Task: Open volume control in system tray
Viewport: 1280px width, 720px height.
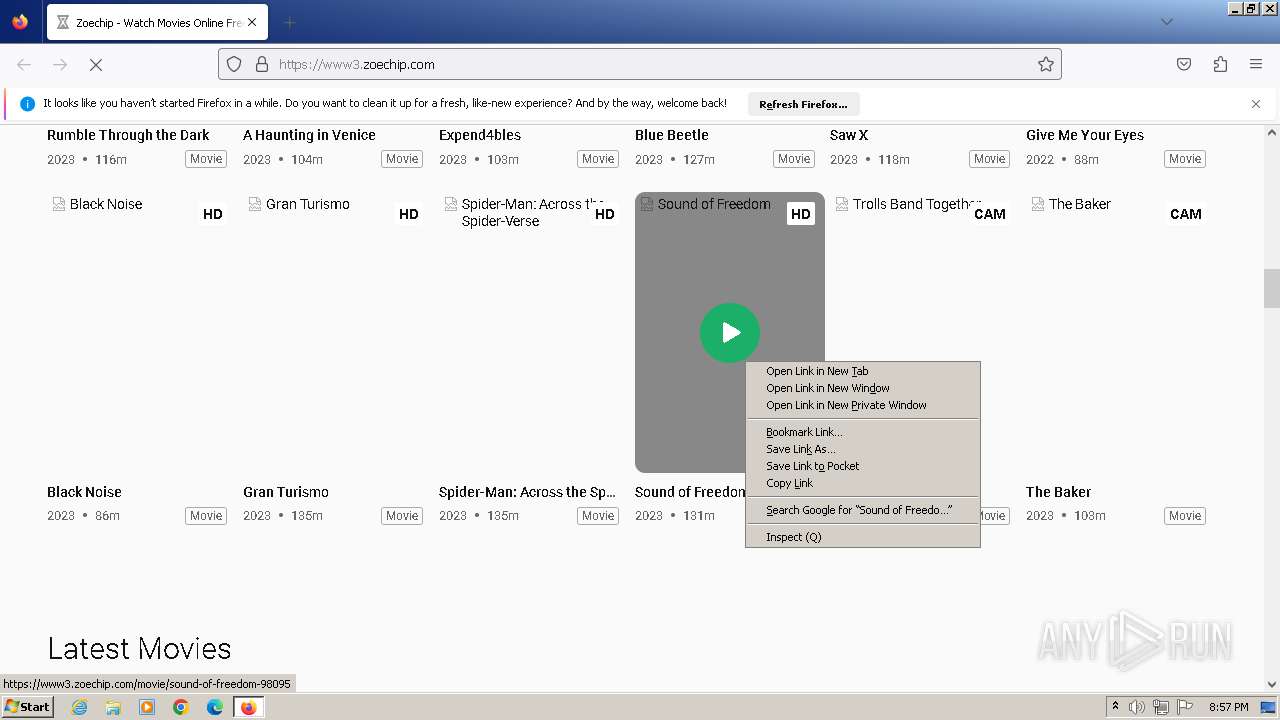Action: coord(1137,707)
